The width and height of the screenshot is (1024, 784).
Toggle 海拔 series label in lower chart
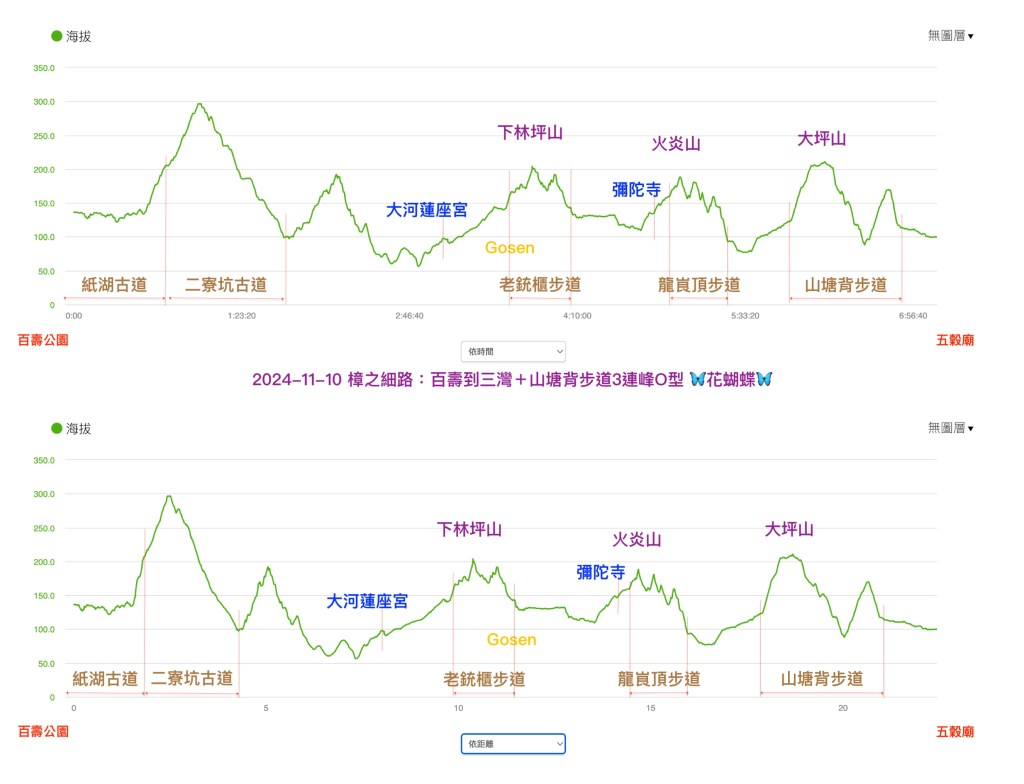pyautogui.click(x=79, y=428)
